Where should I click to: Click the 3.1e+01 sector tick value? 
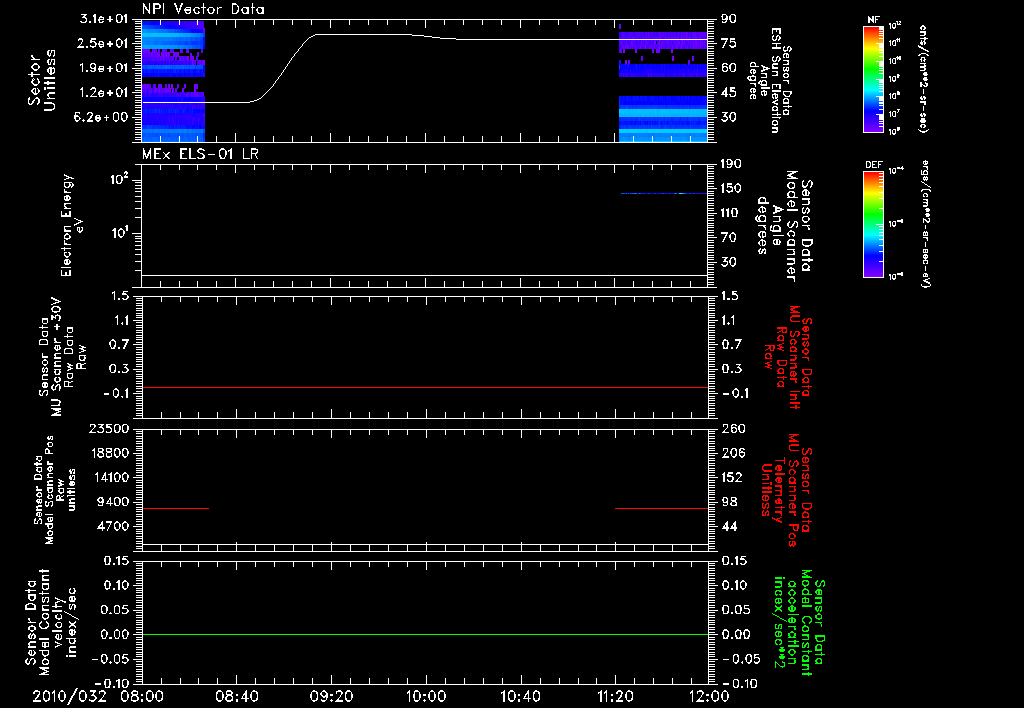pyautogui.click(x=104, y=19)
